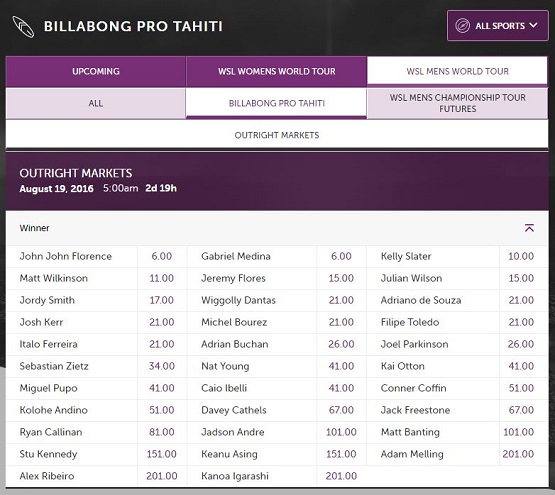Select Ryan Callinan odds 81.00
The height and width of the screenshot is (495, 555).
[162, 432]
